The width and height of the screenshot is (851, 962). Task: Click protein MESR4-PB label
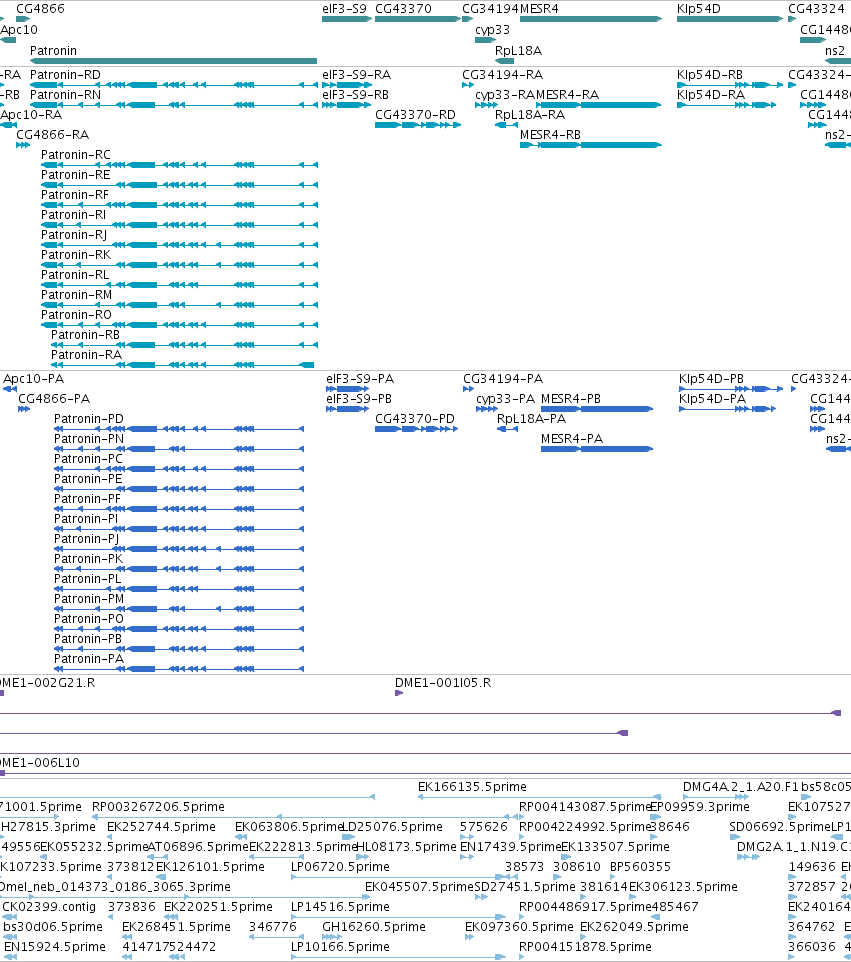571,399
